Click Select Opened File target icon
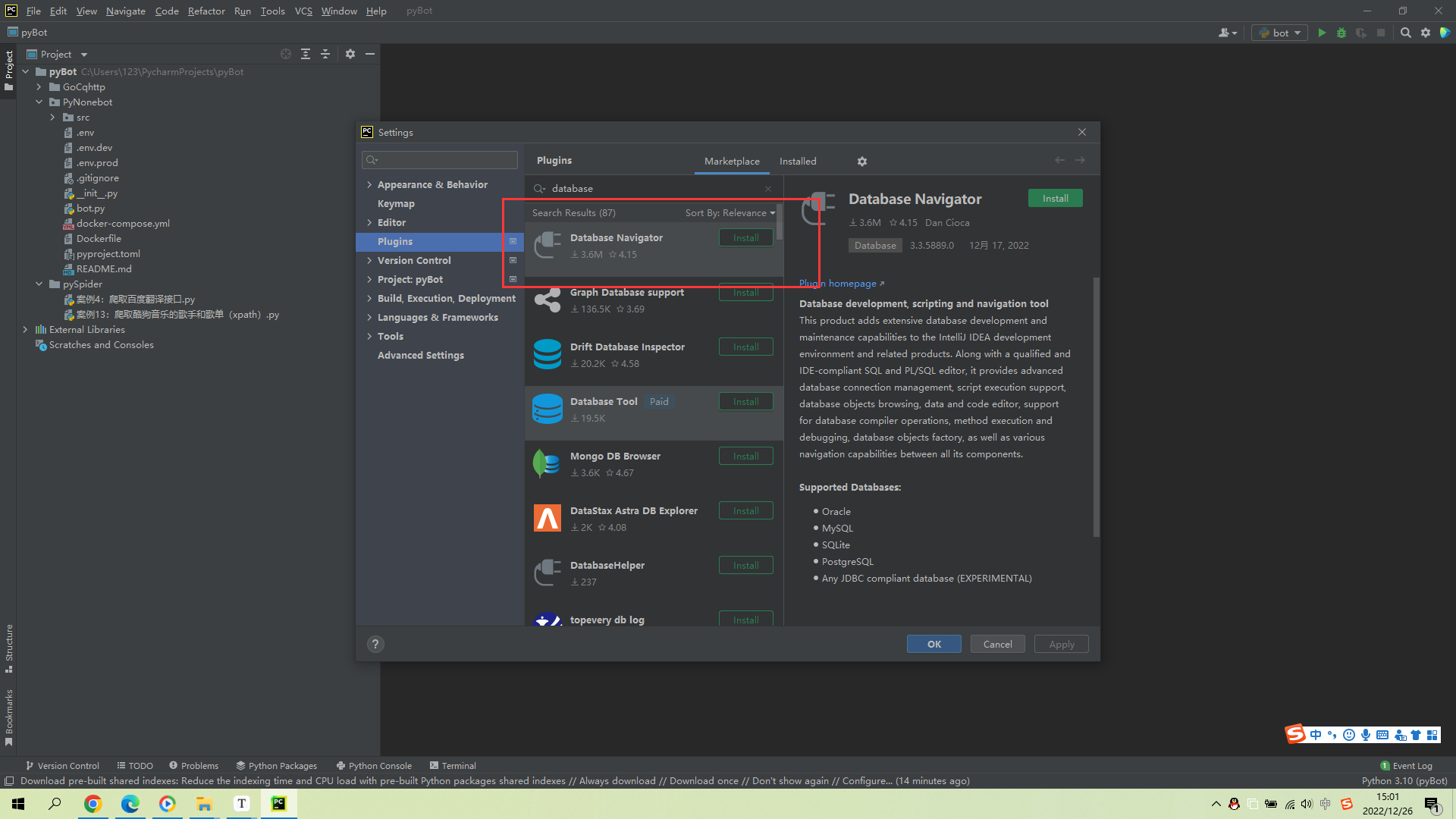1456x819 pixels. click(286, 54)
